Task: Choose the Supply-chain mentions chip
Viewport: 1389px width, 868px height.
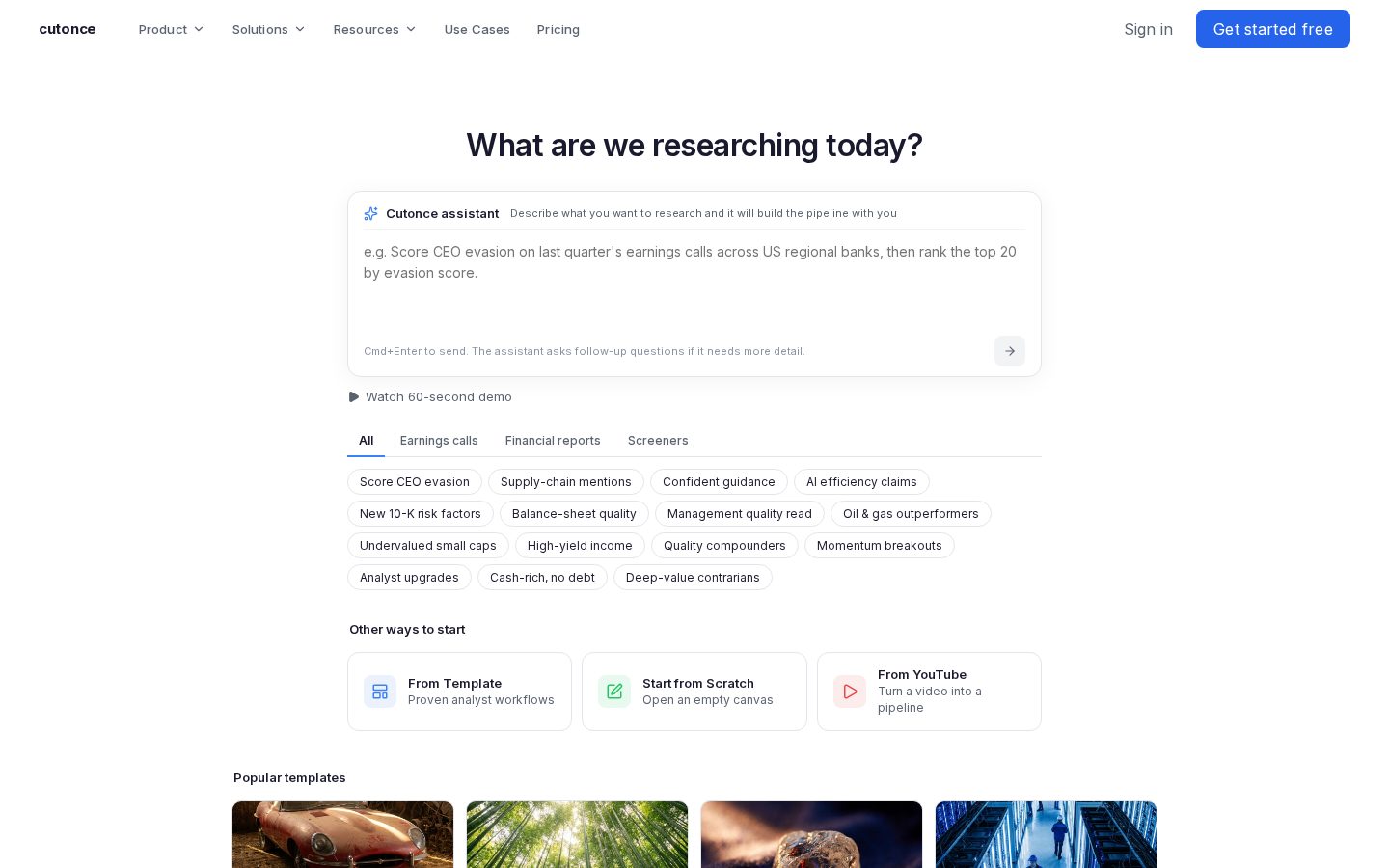Action: 566,482
